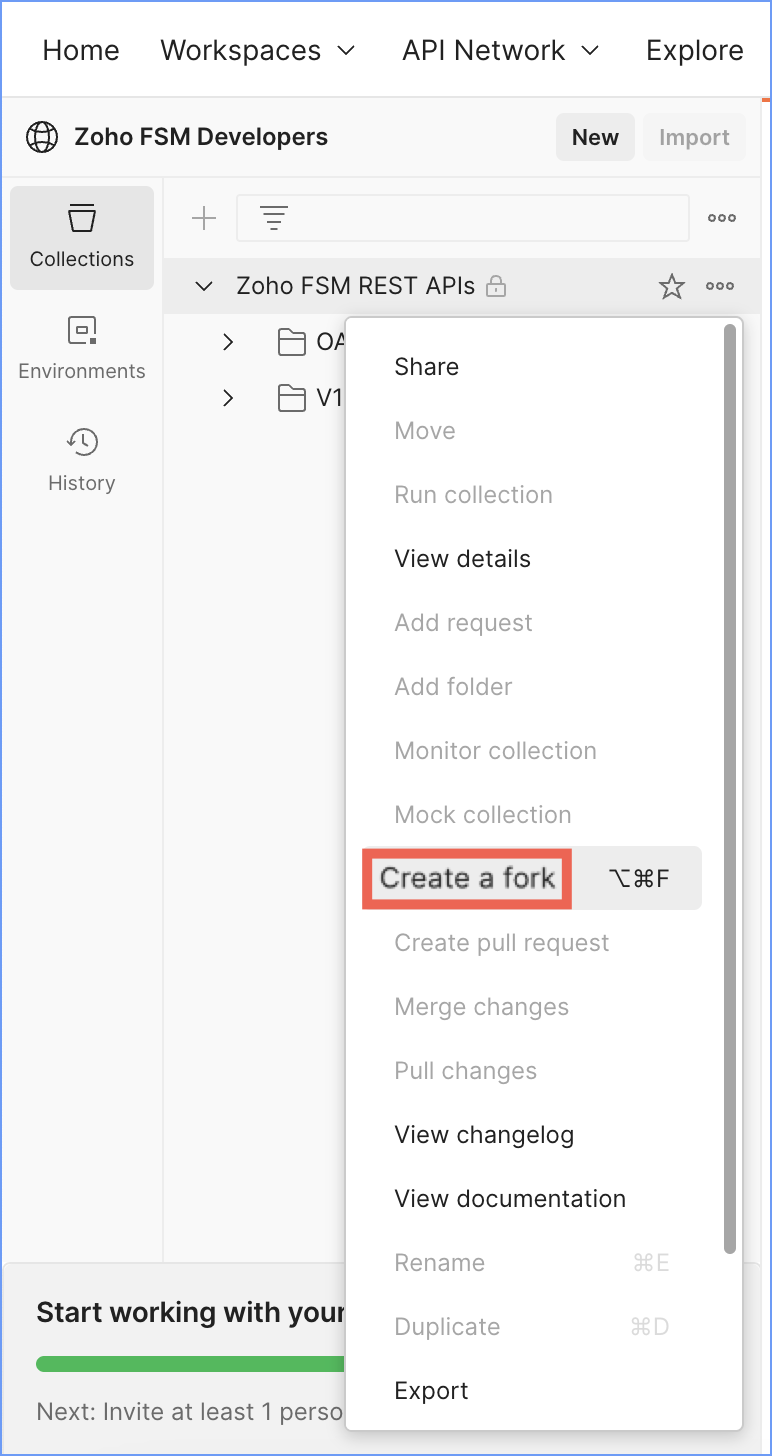Expand the OA folder
Viewport: 772px width, 1456px height.
227,342
